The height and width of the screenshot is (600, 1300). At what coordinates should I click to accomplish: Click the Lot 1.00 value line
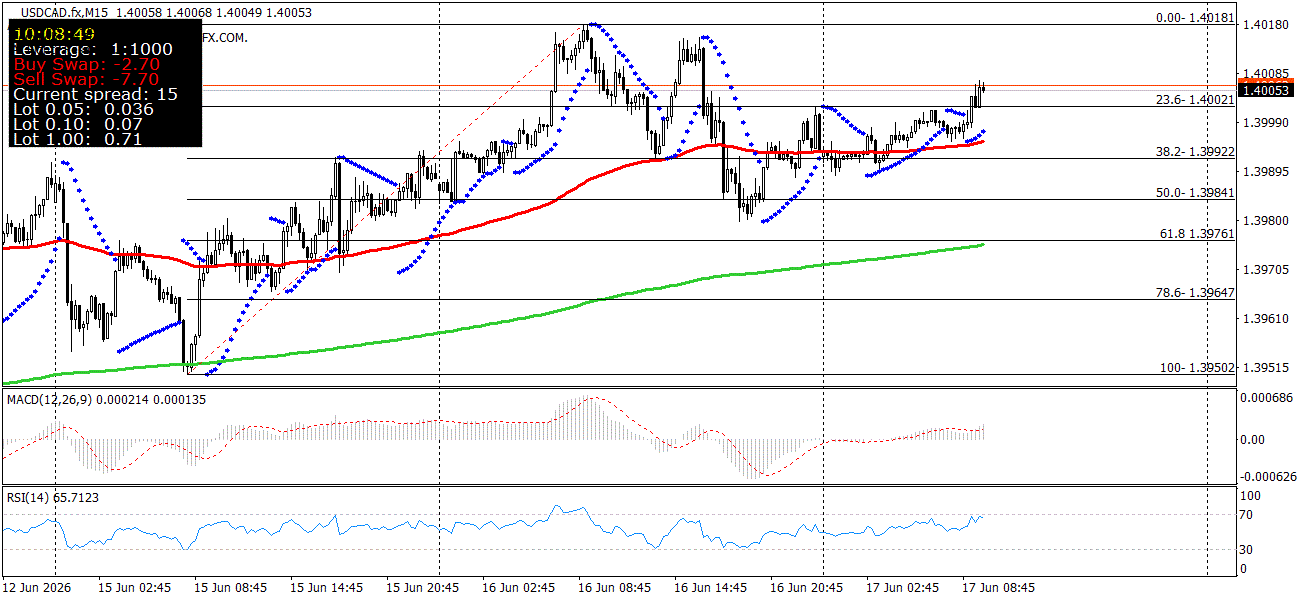[77, 139]
